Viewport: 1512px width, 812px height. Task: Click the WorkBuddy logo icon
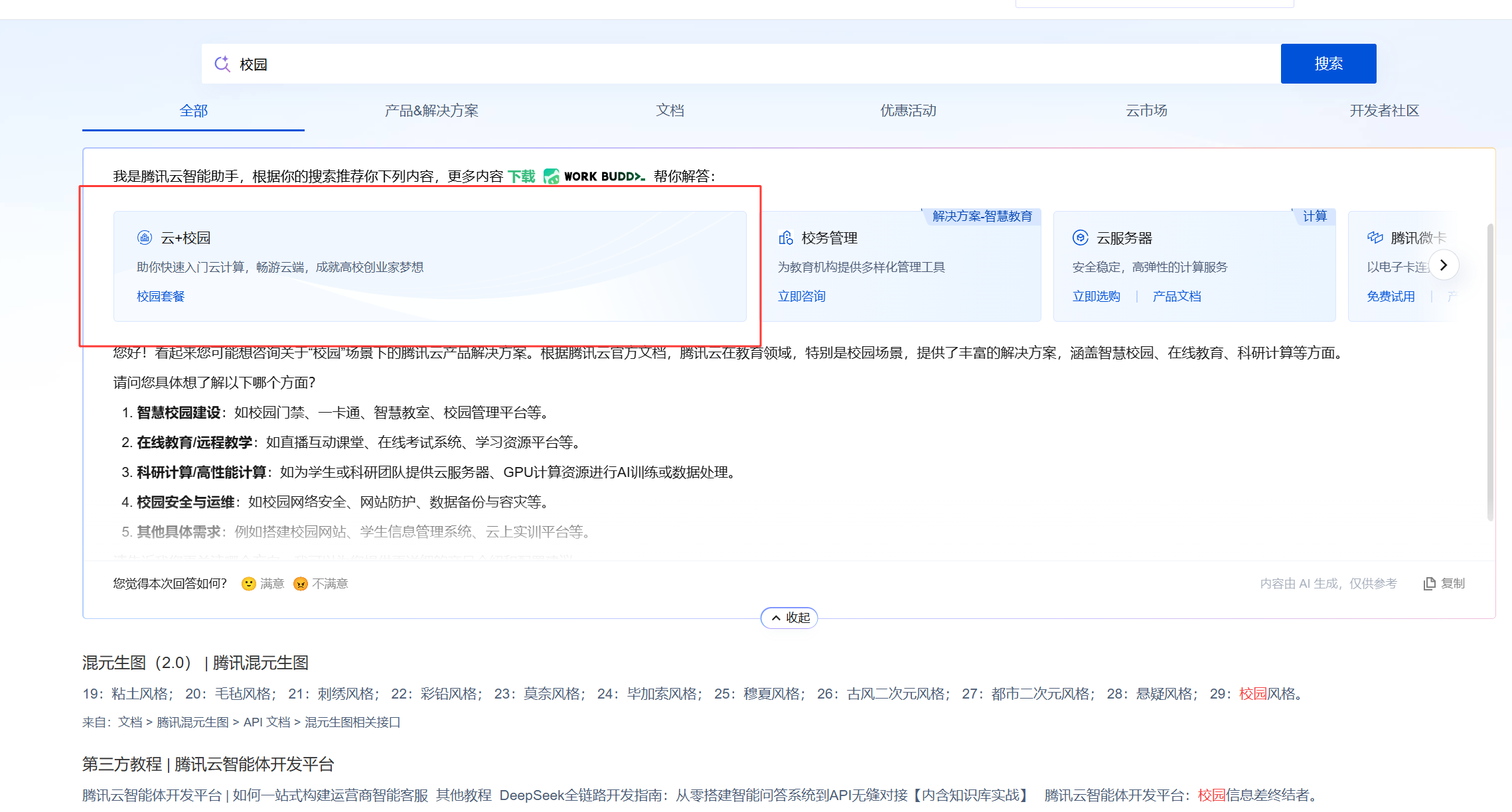552,176
